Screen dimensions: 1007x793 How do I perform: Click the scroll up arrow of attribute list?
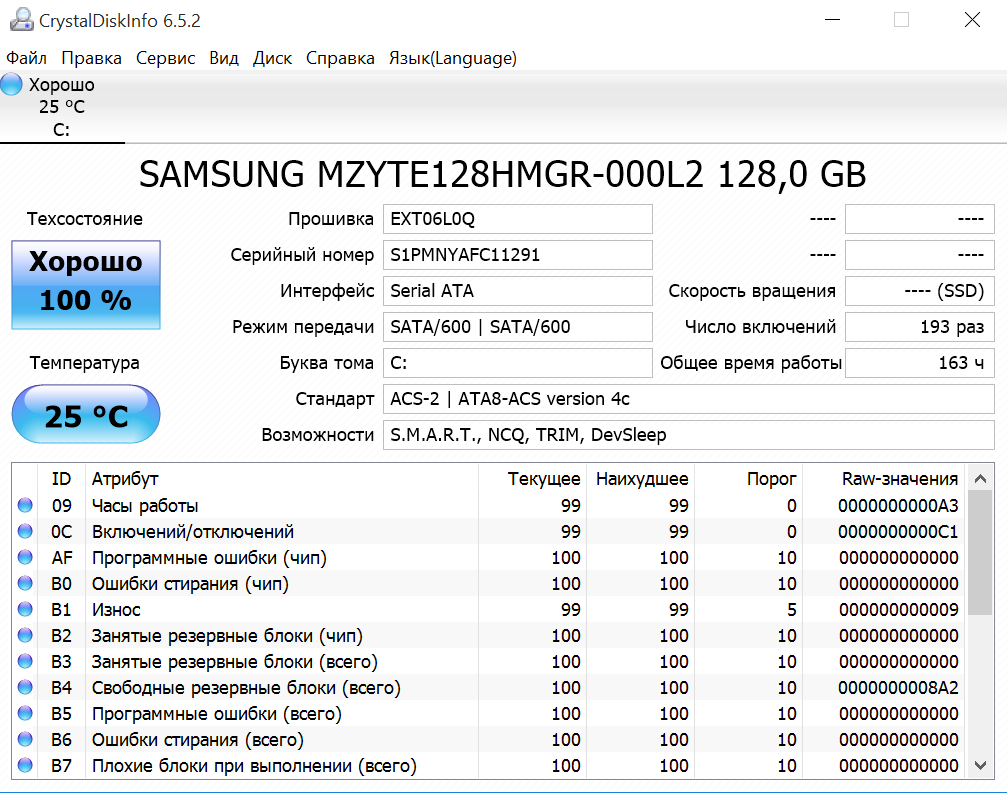[x=980, y=478]
